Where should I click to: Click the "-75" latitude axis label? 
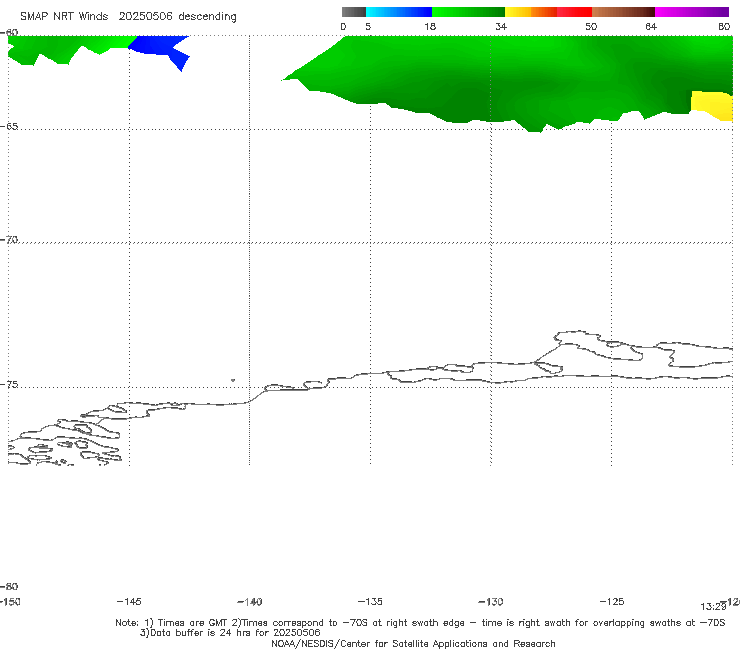(x=9, y=385)
